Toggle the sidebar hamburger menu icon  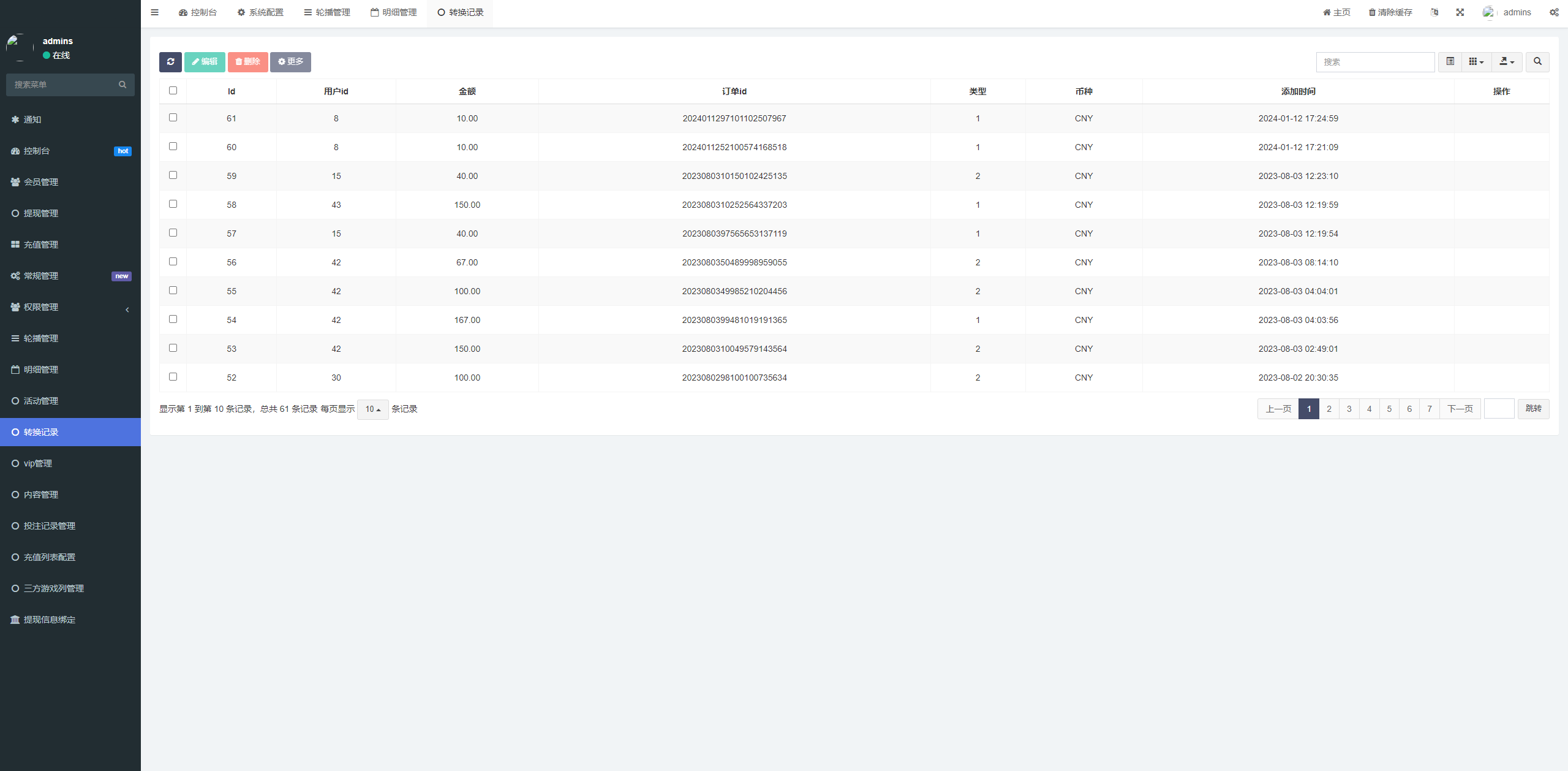[155, 12]
